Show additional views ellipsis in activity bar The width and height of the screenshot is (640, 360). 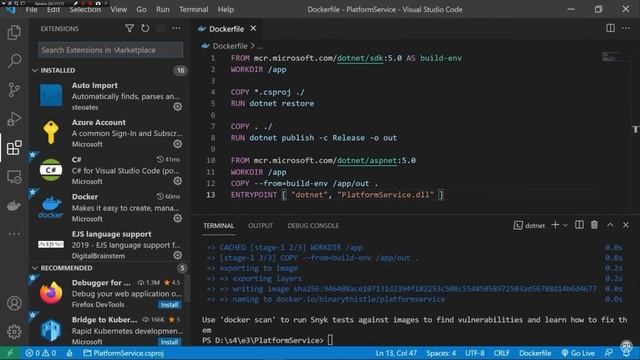(14, 234)
